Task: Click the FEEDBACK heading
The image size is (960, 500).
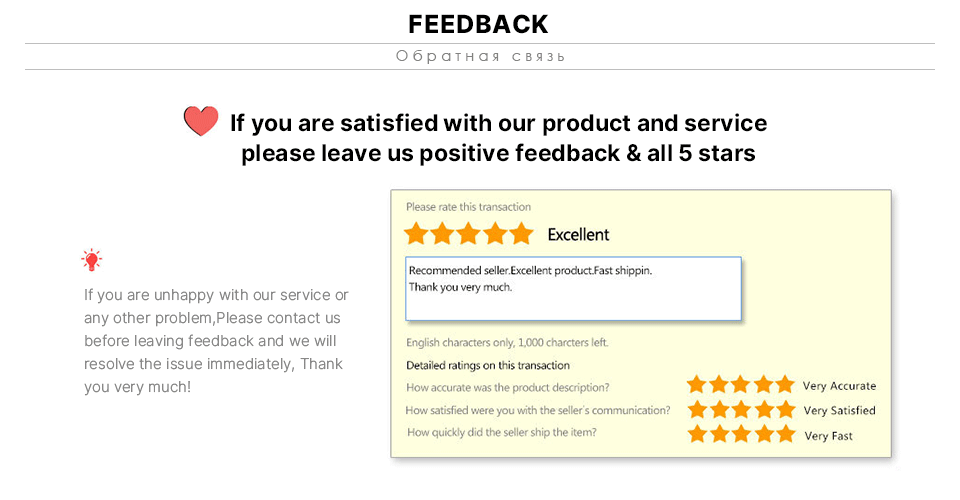Action: (478, 24)
